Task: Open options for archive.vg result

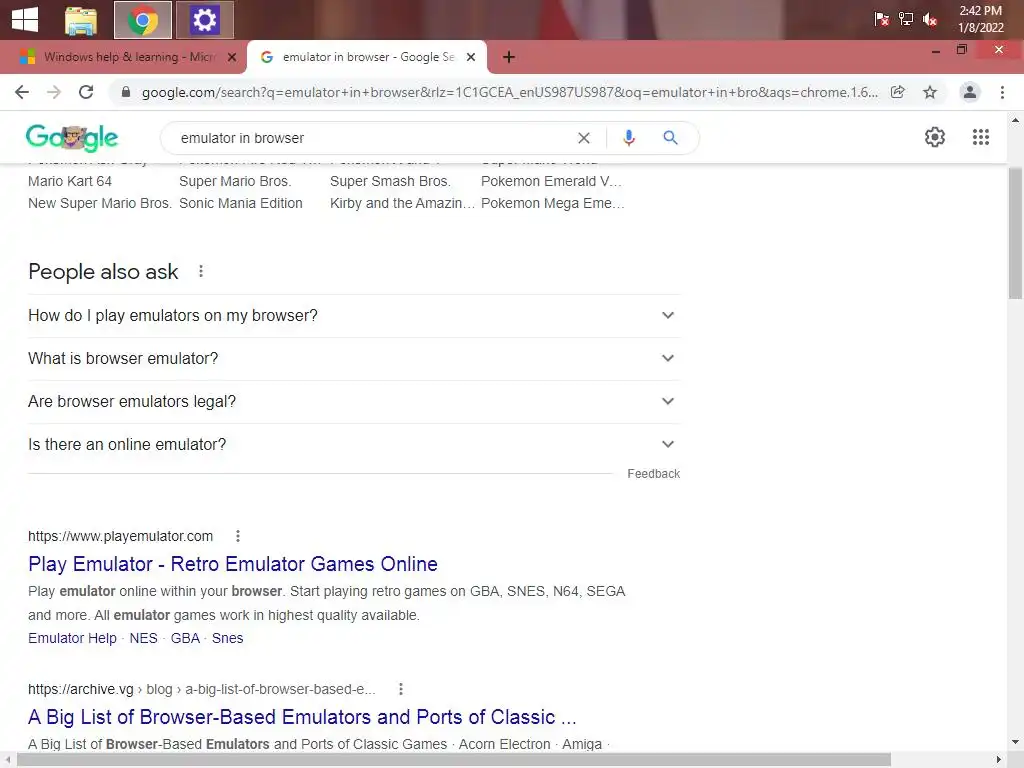Action: pos(401,689)
